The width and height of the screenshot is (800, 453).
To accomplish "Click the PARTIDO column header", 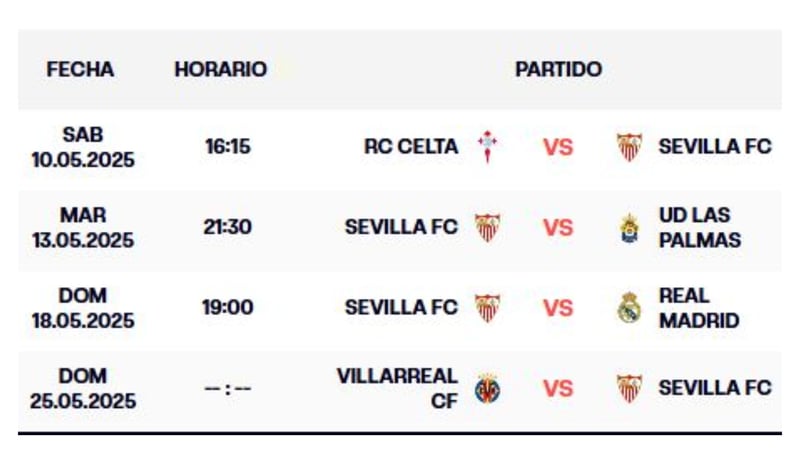I will pos(558,70).
